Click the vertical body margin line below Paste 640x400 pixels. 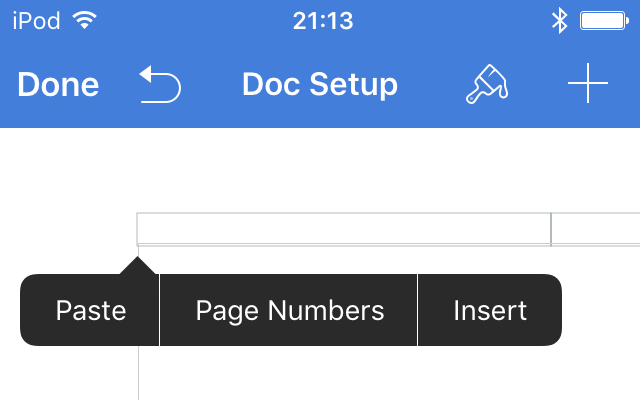[x=138, y=373]
